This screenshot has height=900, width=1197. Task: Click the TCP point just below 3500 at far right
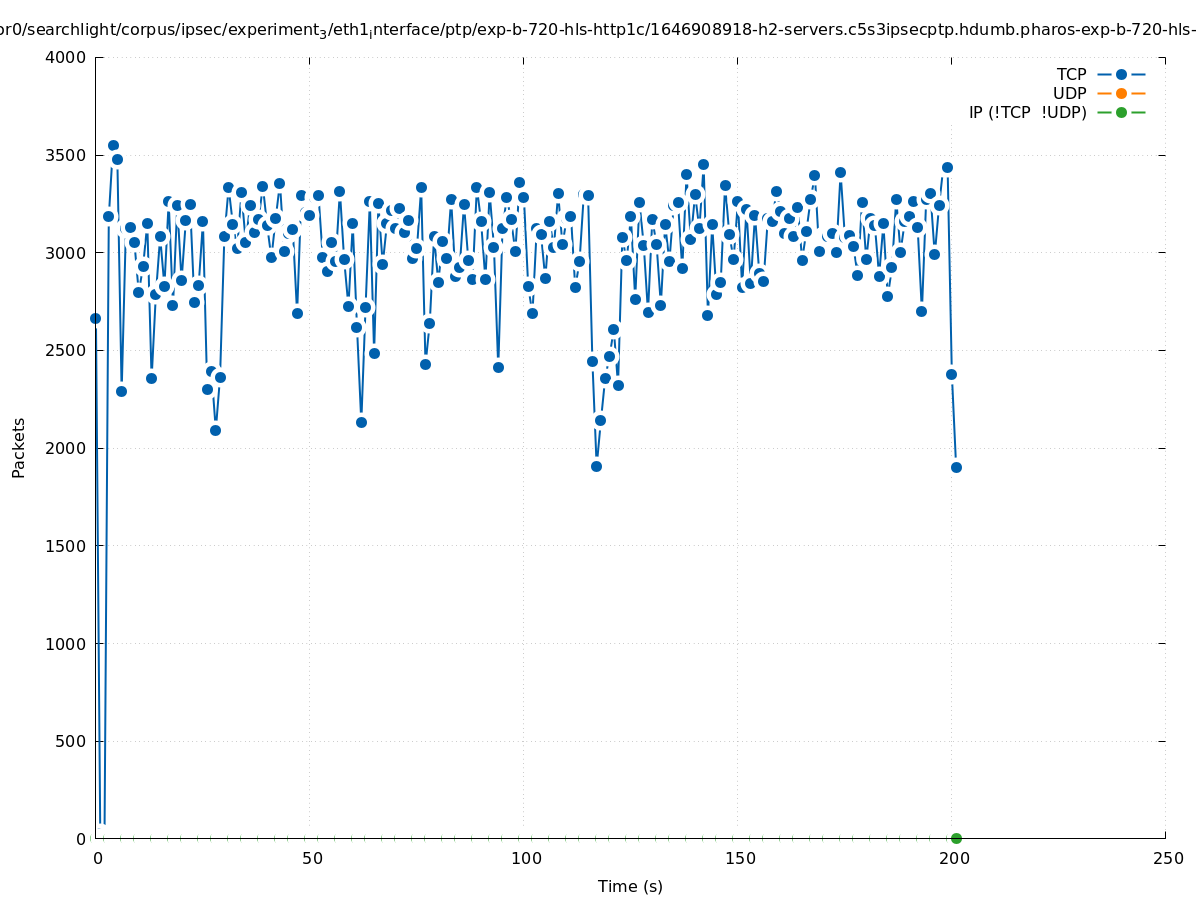click(x=947, y=167)
